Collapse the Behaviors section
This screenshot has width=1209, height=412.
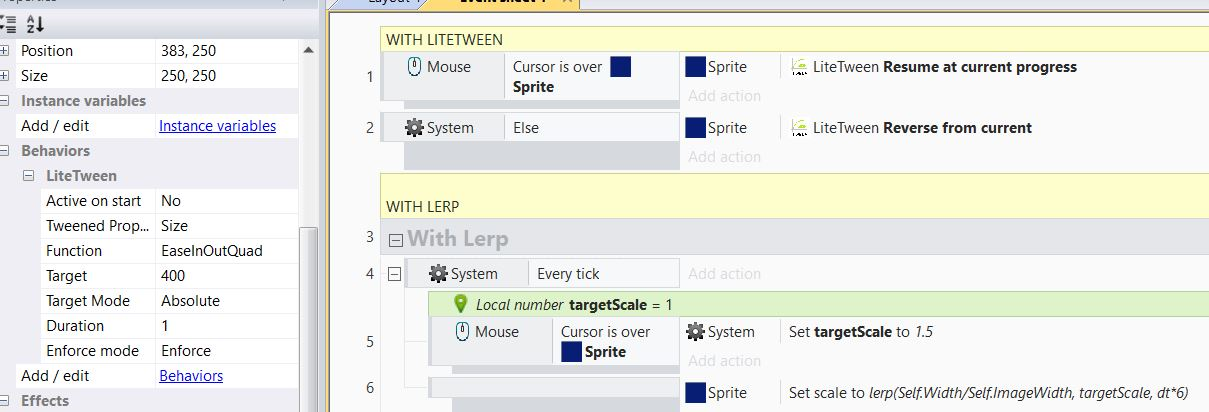click(6, 151)
